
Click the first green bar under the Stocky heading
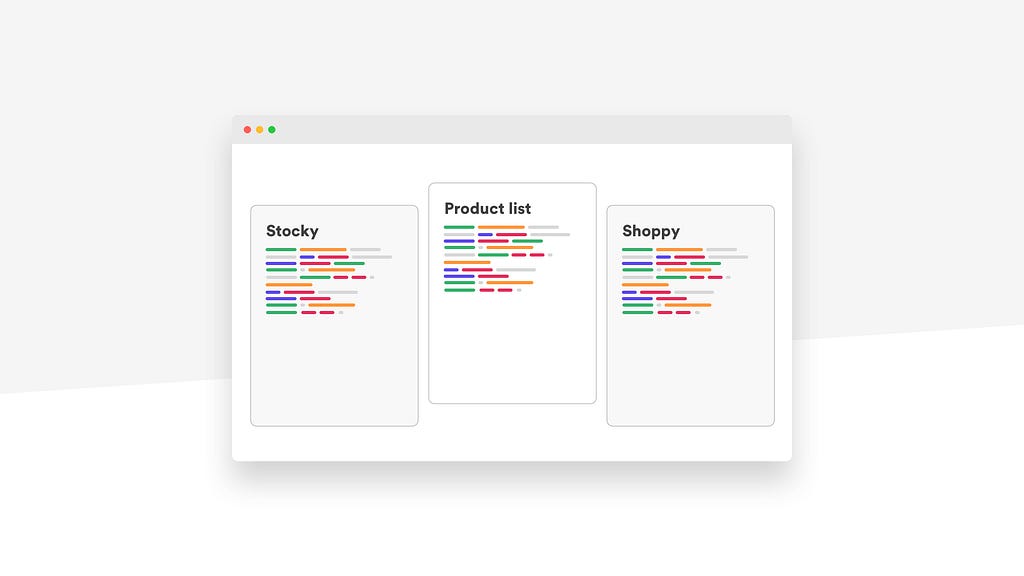(281, 249)
